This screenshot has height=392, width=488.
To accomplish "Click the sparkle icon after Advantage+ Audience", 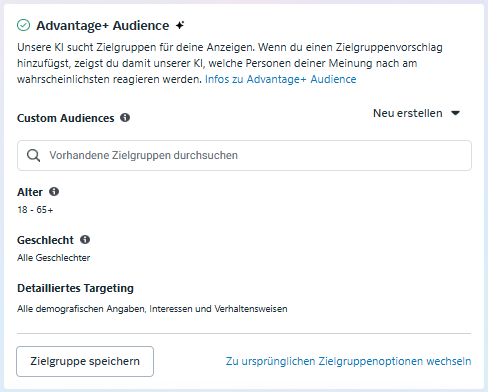I will click(180, 25).
